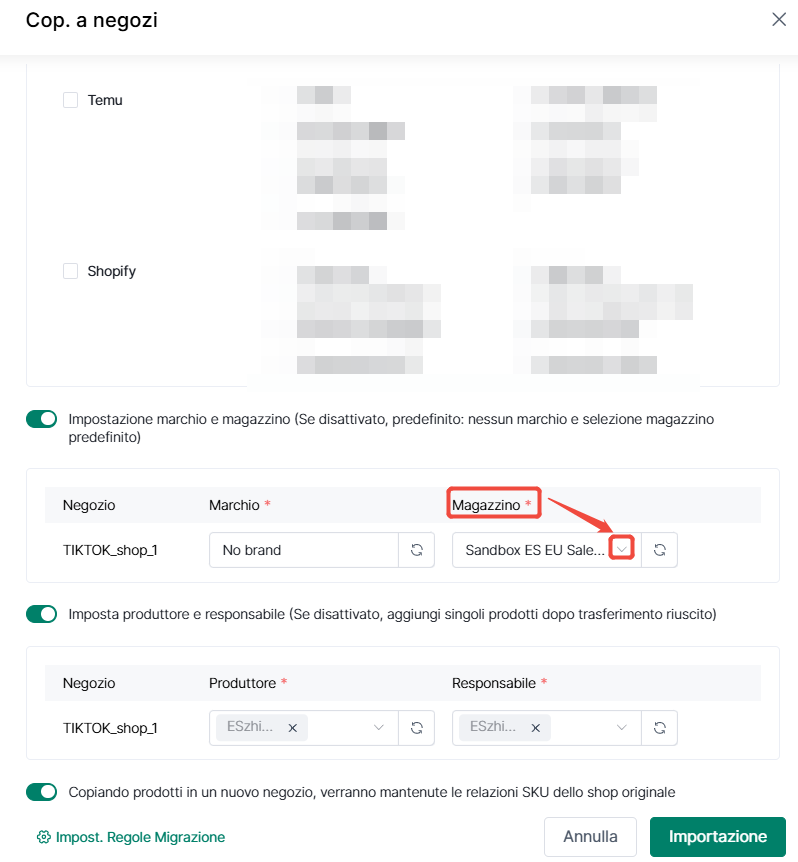Close the Cop. a negozi dialog
The height and width of the screenshot is (862, 798).
click(779, 20)
